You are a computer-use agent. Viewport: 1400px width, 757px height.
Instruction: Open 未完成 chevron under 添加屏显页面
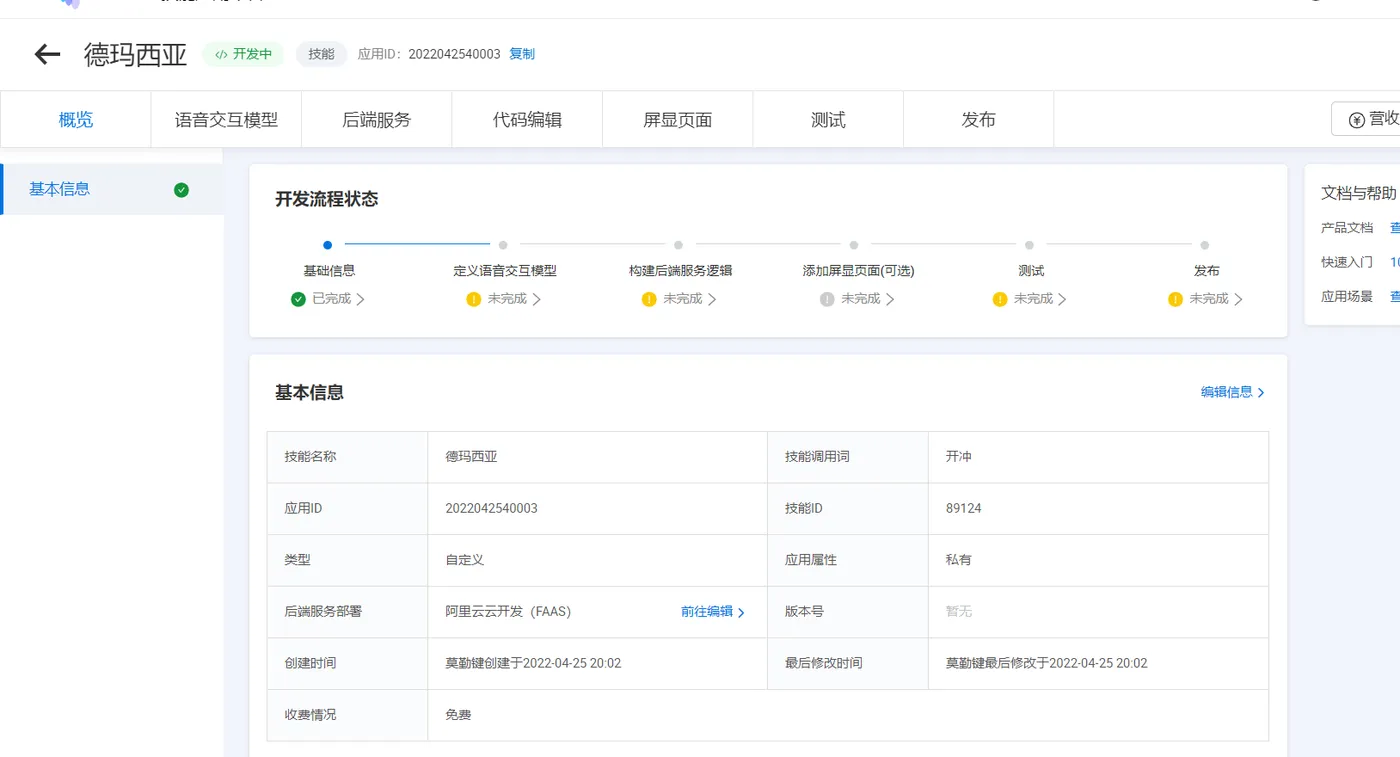[x=890, y=299]
